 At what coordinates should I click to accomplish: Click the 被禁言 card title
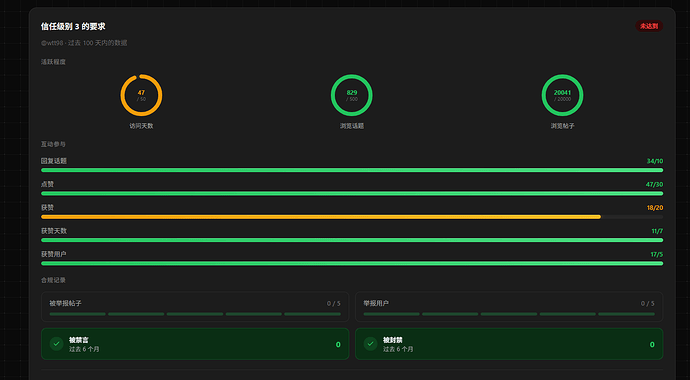tap(79, 340)
